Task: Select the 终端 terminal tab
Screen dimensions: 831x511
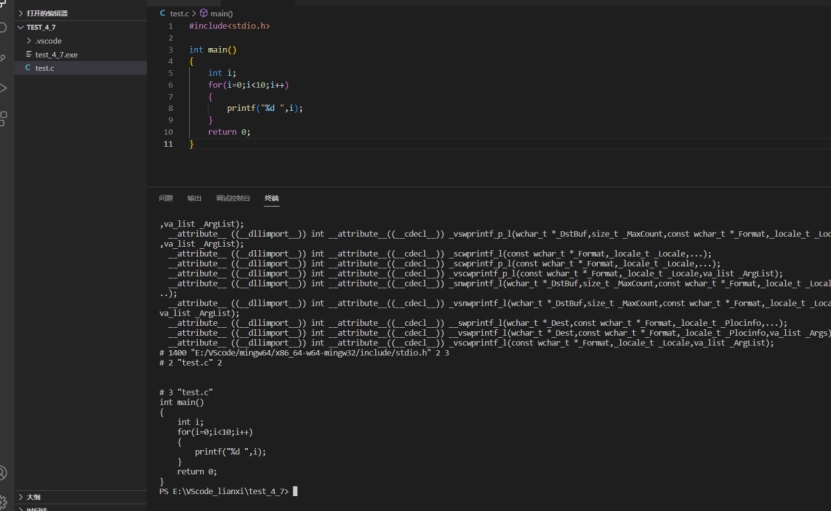Action: [x=272, y=198]
